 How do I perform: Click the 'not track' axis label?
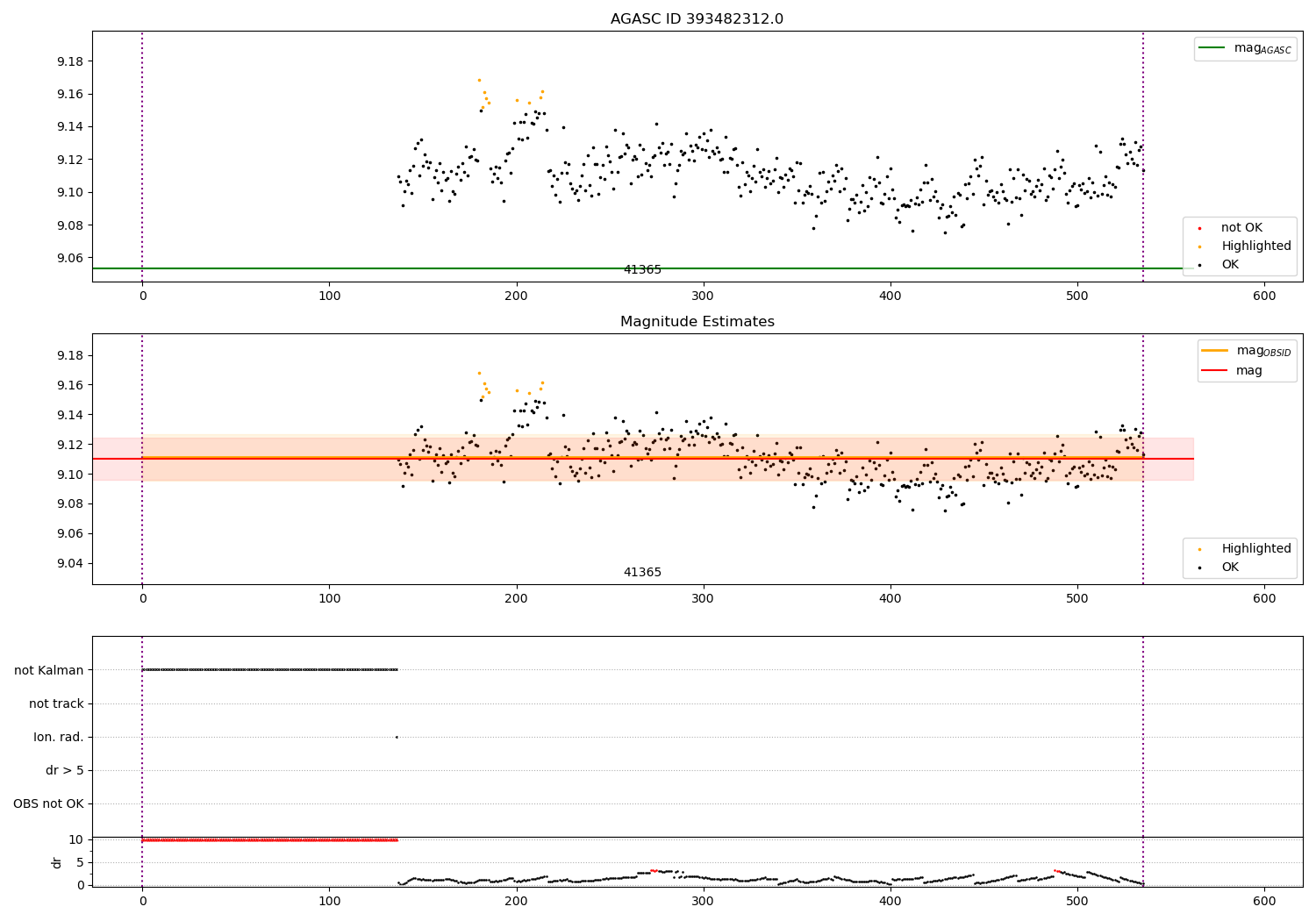pyautogui.click(x=56, y=703)
